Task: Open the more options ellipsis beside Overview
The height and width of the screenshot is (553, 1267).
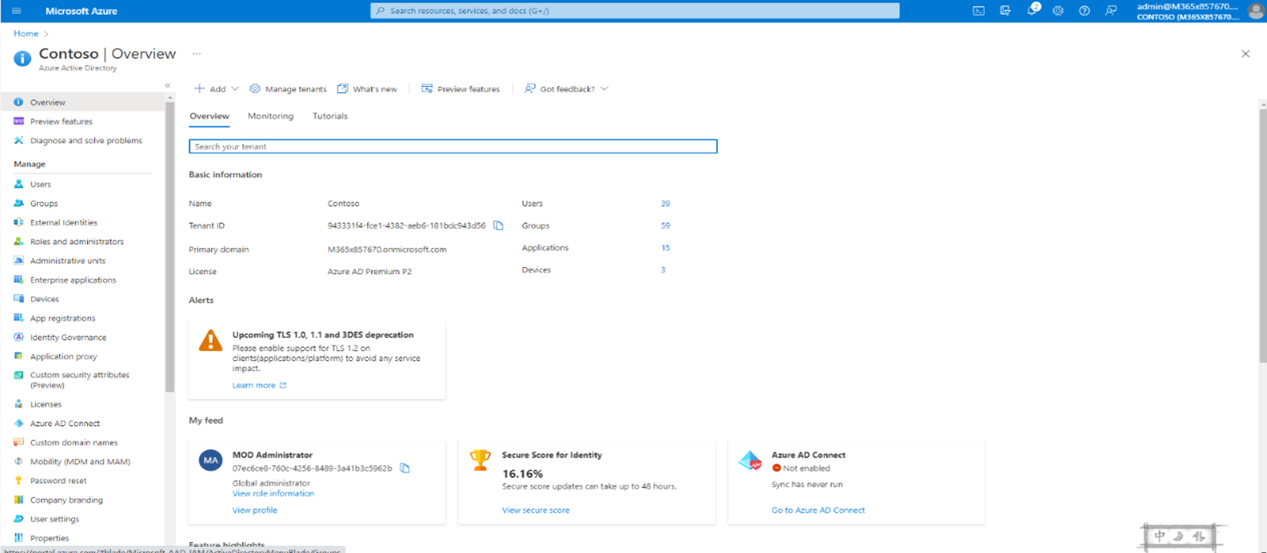Action: (196, 54)
